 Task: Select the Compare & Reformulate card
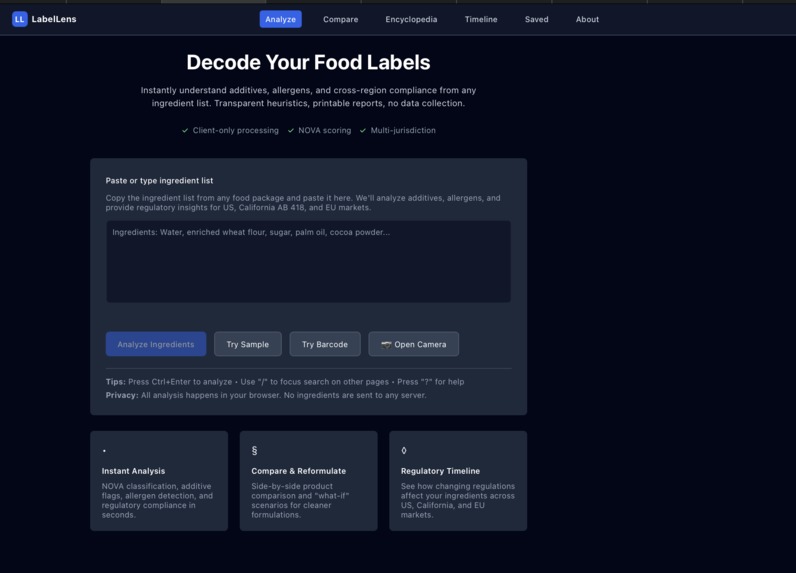click(x=309, y=481)
